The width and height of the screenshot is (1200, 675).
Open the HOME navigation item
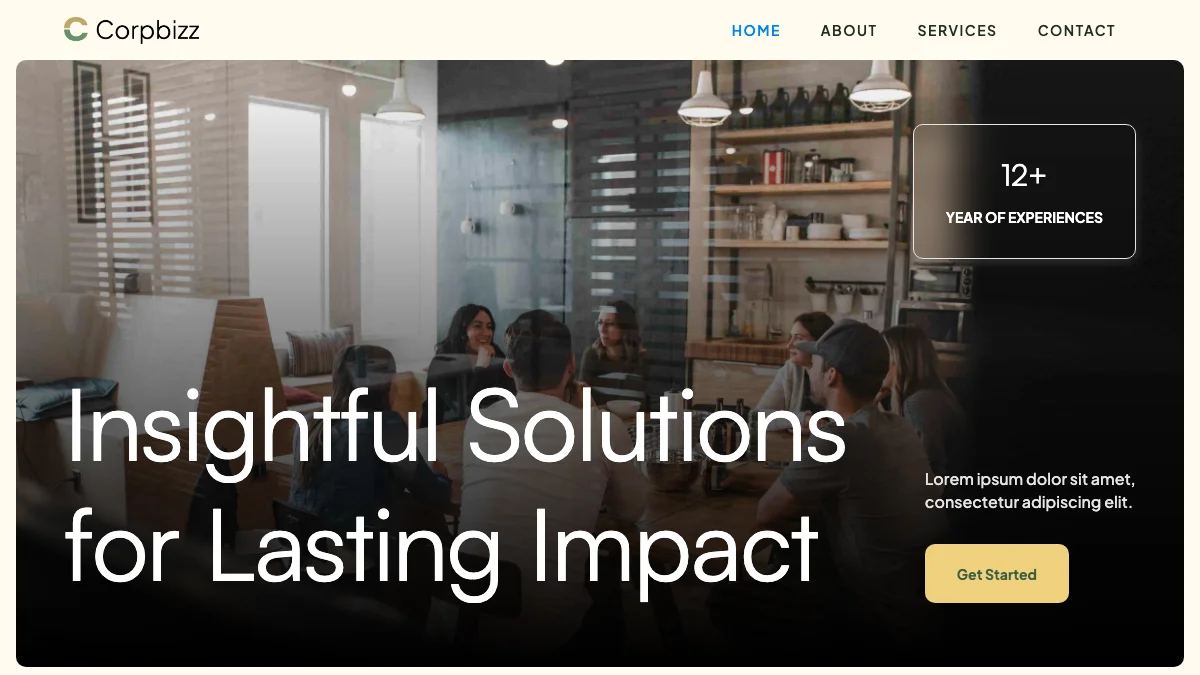click(x=756, y=31)
